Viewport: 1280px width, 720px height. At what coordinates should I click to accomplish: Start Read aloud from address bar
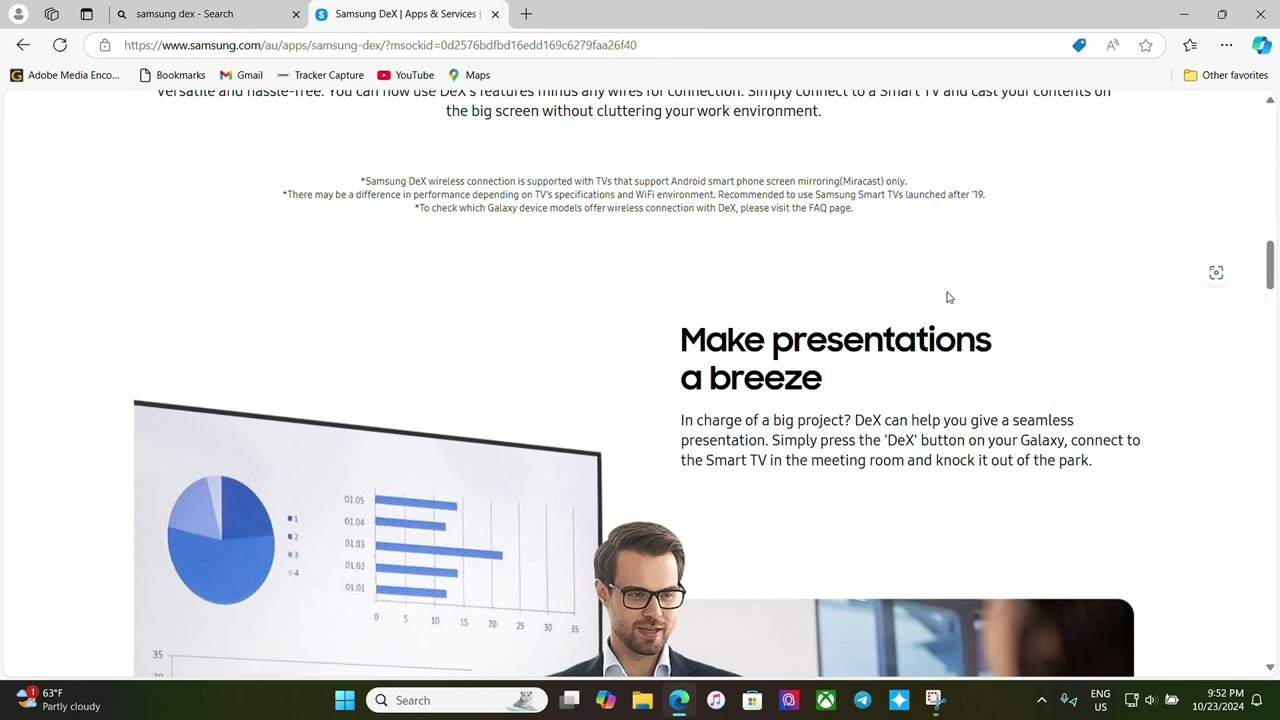[1112, 45]
